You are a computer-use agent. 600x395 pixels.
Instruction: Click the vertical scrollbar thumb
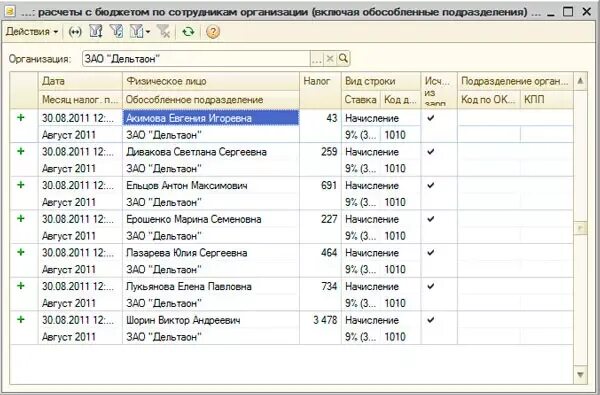tap(580, 228)
